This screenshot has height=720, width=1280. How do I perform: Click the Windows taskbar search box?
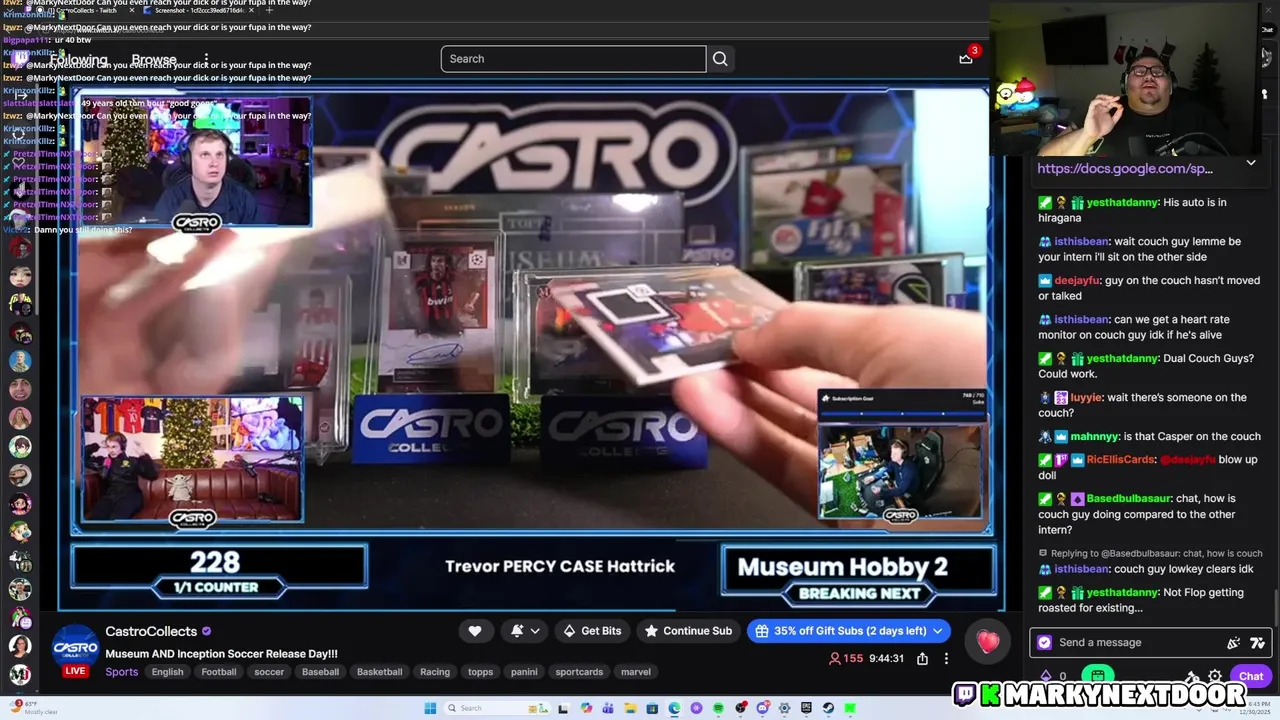pyautogui.click(x=497, y=708)
